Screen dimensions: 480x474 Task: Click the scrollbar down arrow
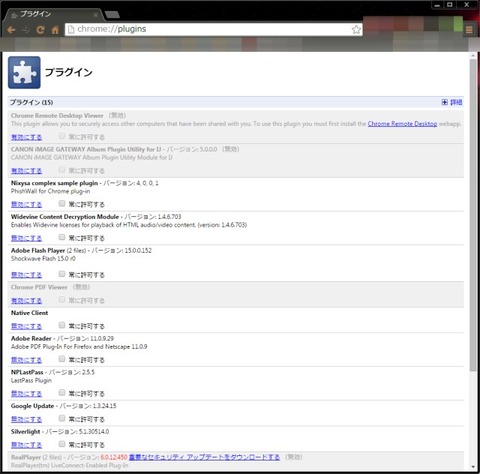[x=473, y=467]
